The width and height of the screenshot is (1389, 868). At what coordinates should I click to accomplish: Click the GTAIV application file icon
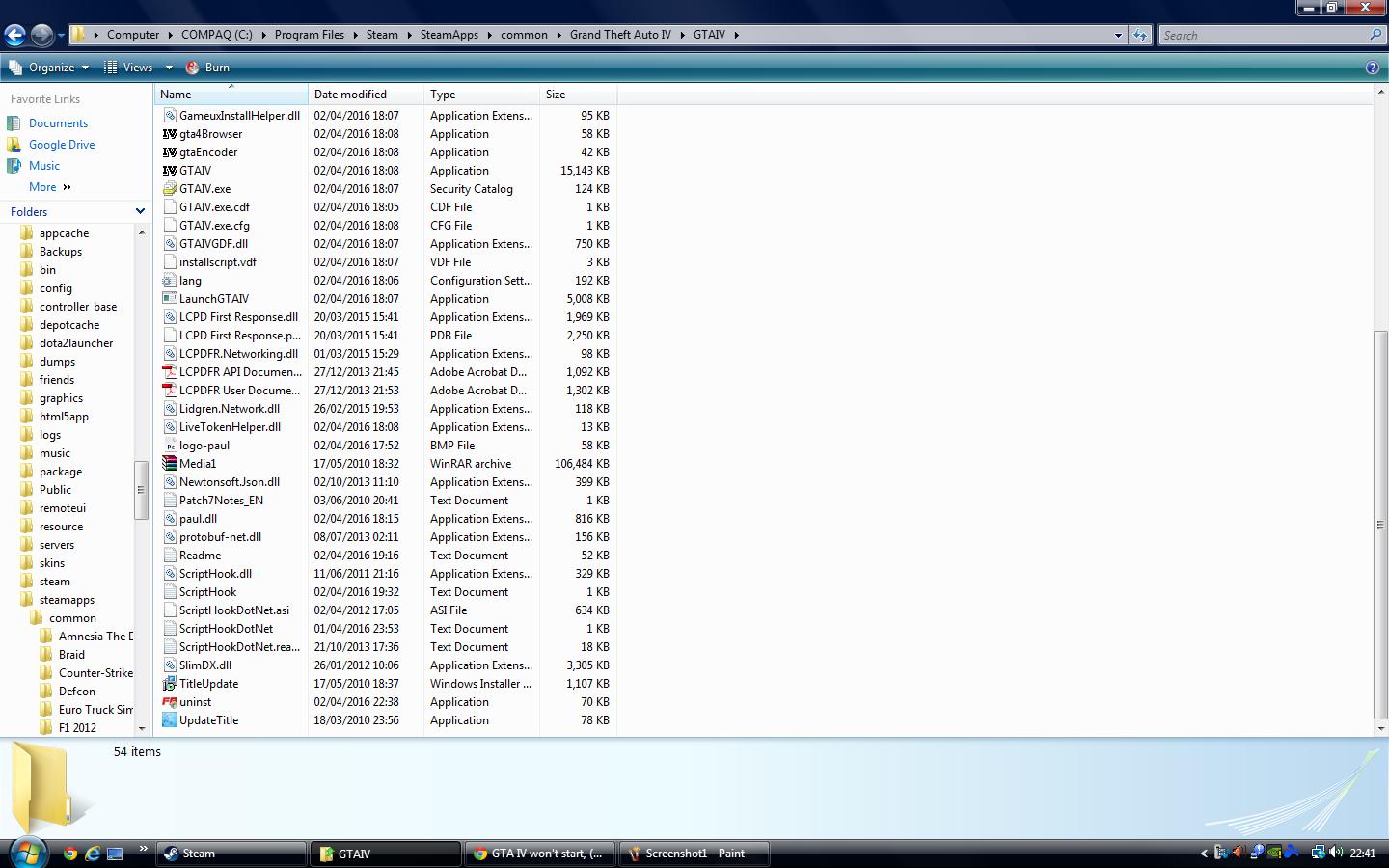point(170,171)
